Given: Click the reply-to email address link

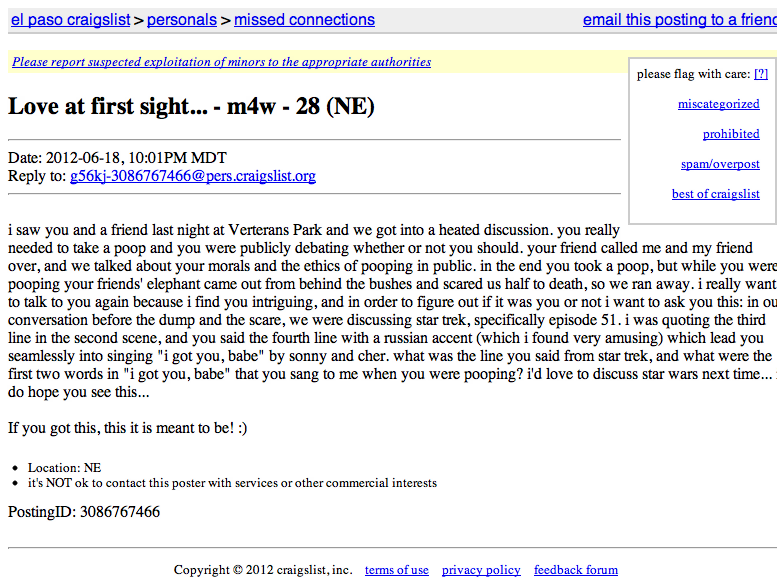Looking at the screenshot, I should point(193,176).
